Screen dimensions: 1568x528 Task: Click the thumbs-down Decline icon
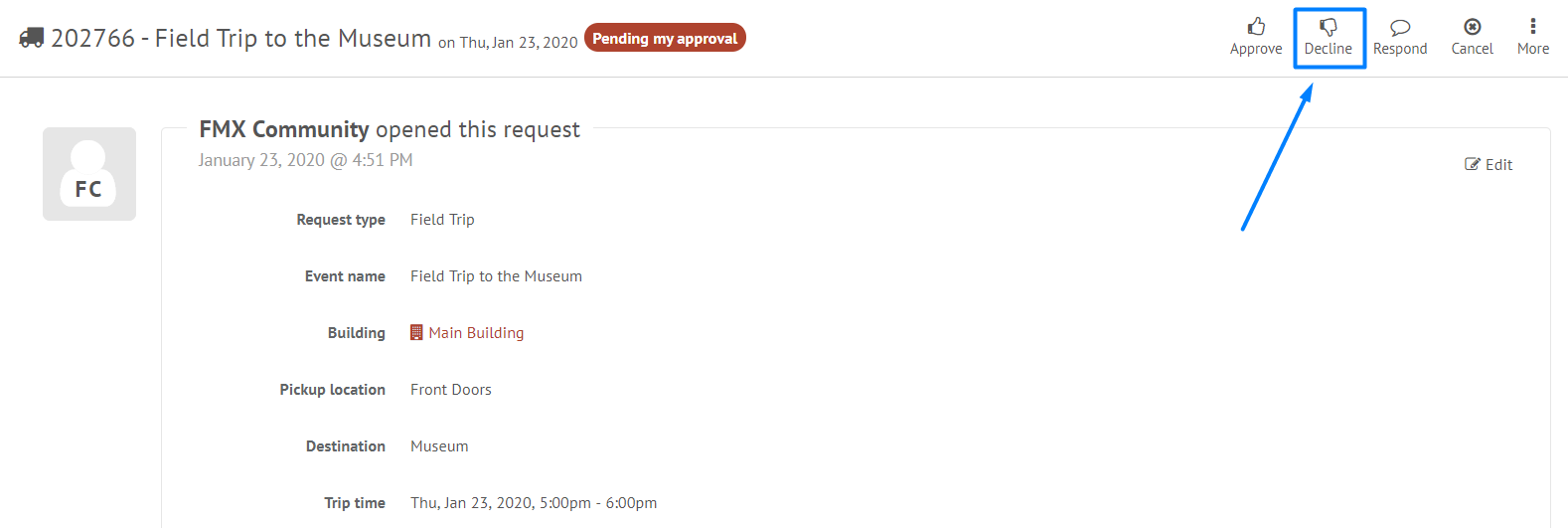(1328, 27)
